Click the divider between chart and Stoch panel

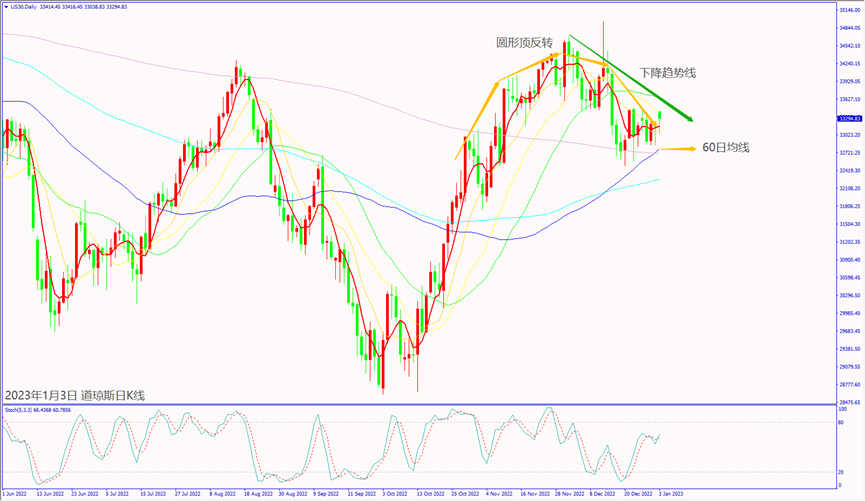[420, 404]
